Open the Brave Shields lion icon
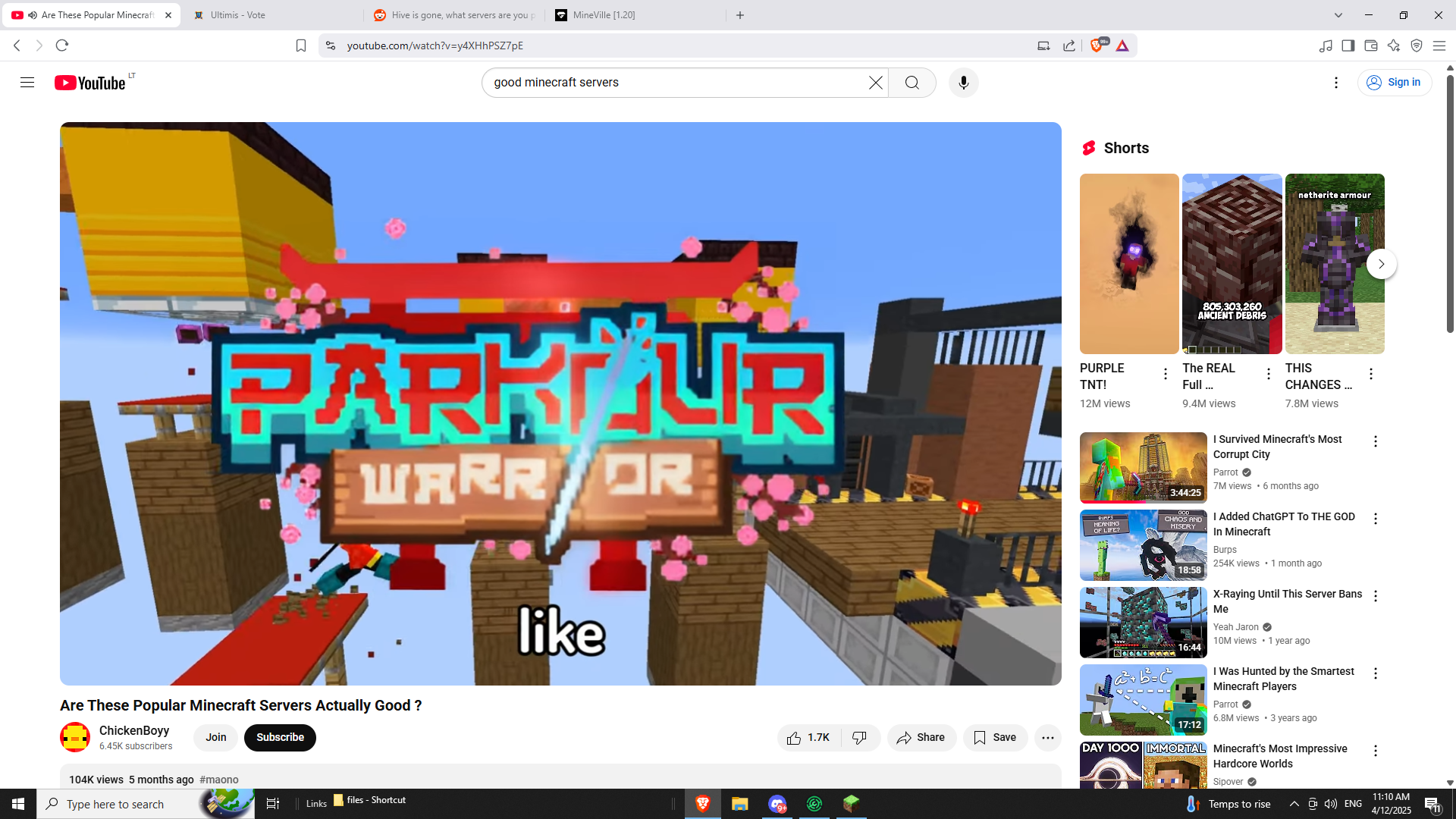 (x=1097, y=45)
